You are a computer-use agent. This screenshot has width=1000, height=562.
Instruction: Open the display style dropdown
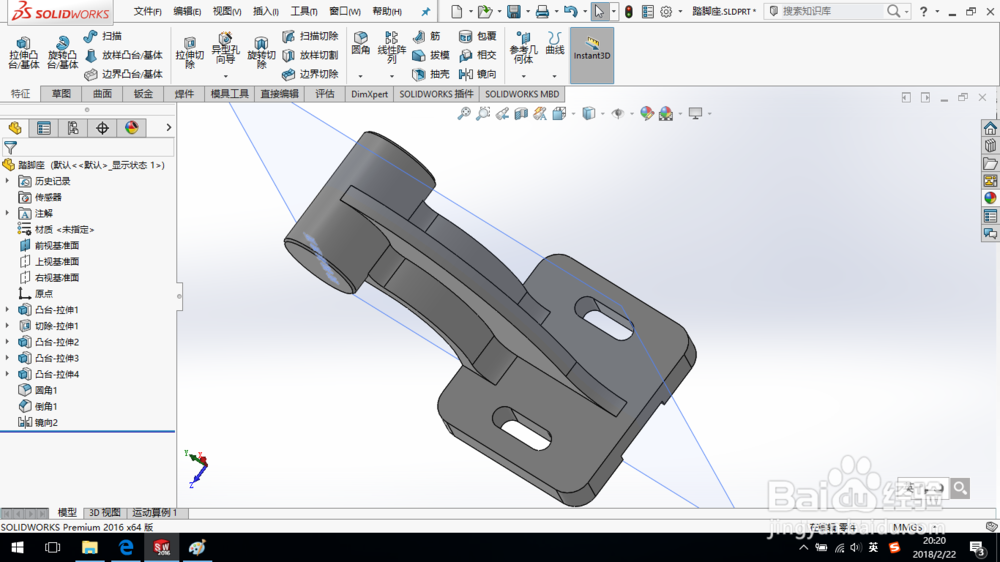pyautogui.click(x=603, y=114)
